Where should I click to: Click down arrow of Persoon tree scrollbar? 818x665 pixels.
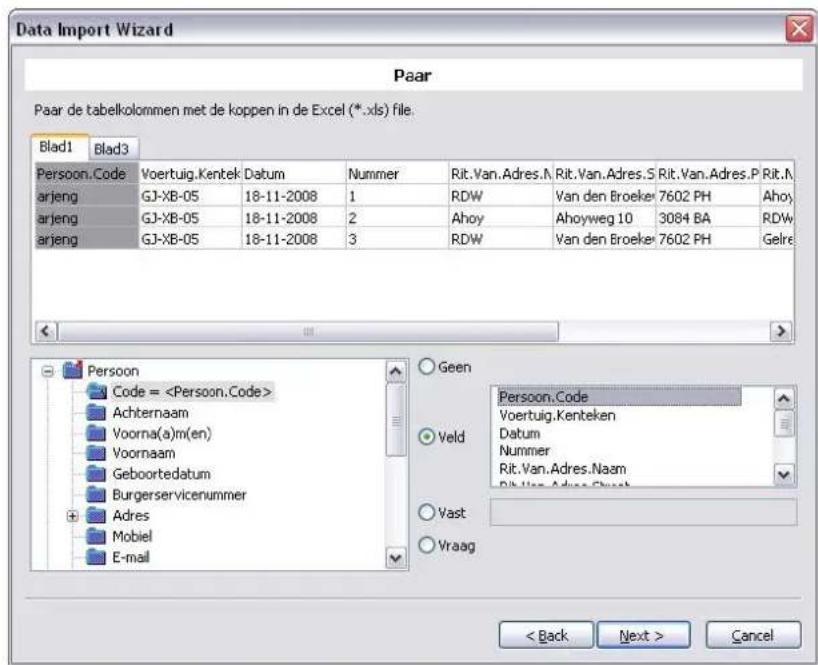395,558
